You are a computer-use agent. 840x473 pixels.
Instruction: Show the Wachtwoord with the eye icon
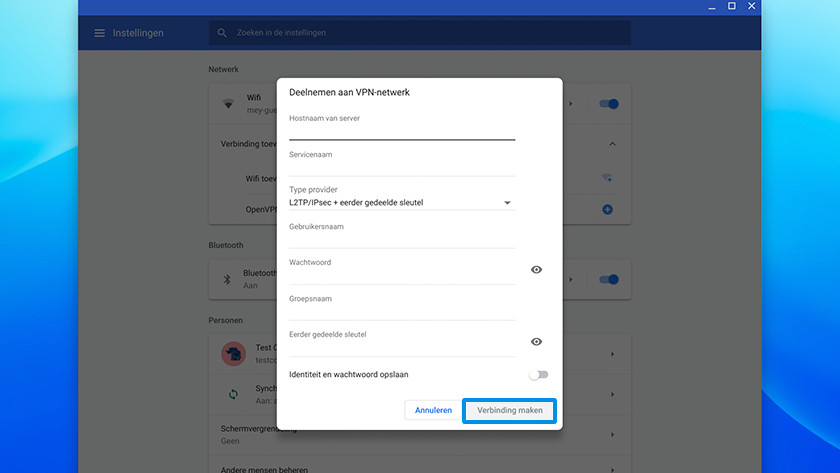(x=536, y=270)
